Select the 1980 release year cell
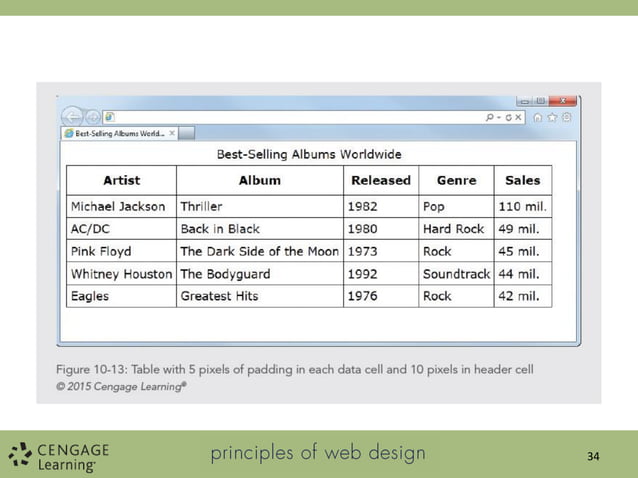The height and width of the screenshot is (478, 638). click(381, 229)
